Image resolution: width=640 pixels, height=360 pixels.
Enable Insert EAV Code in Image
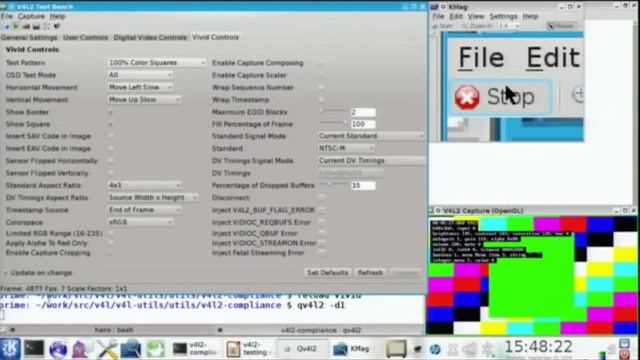click(111, 149)
